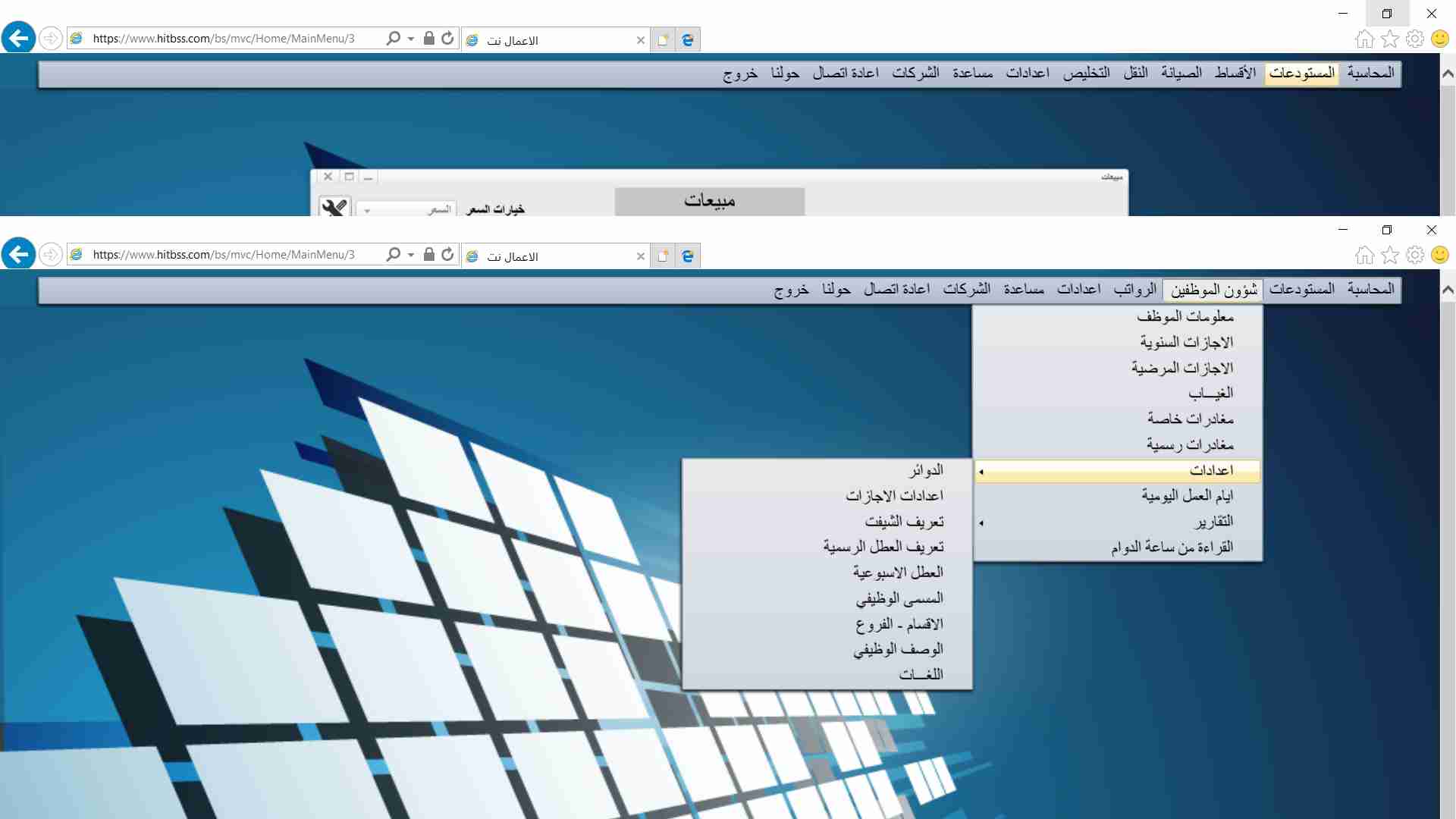Click search magnifier in lower browser address bar

(393, 254)
